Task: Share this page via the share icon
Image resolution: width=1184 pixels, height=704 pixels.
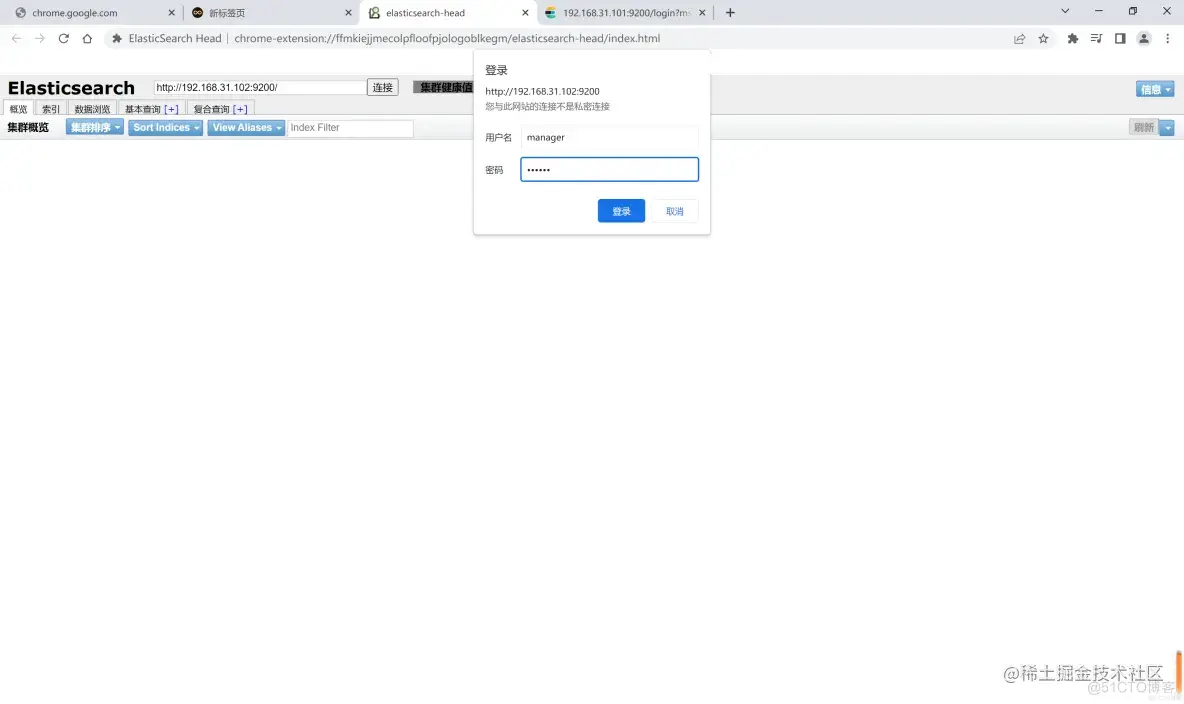Action: 1019,39
